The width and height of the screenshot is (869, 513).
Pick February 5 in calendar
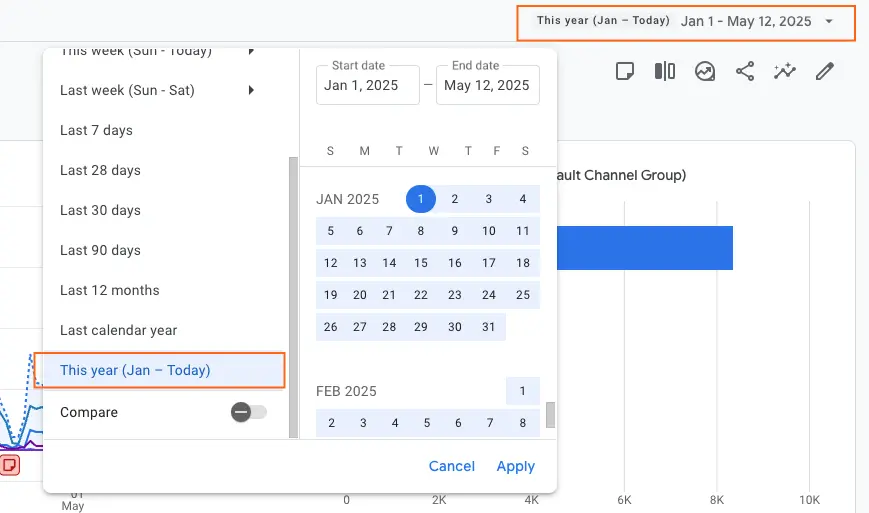[x=427, y=423]
